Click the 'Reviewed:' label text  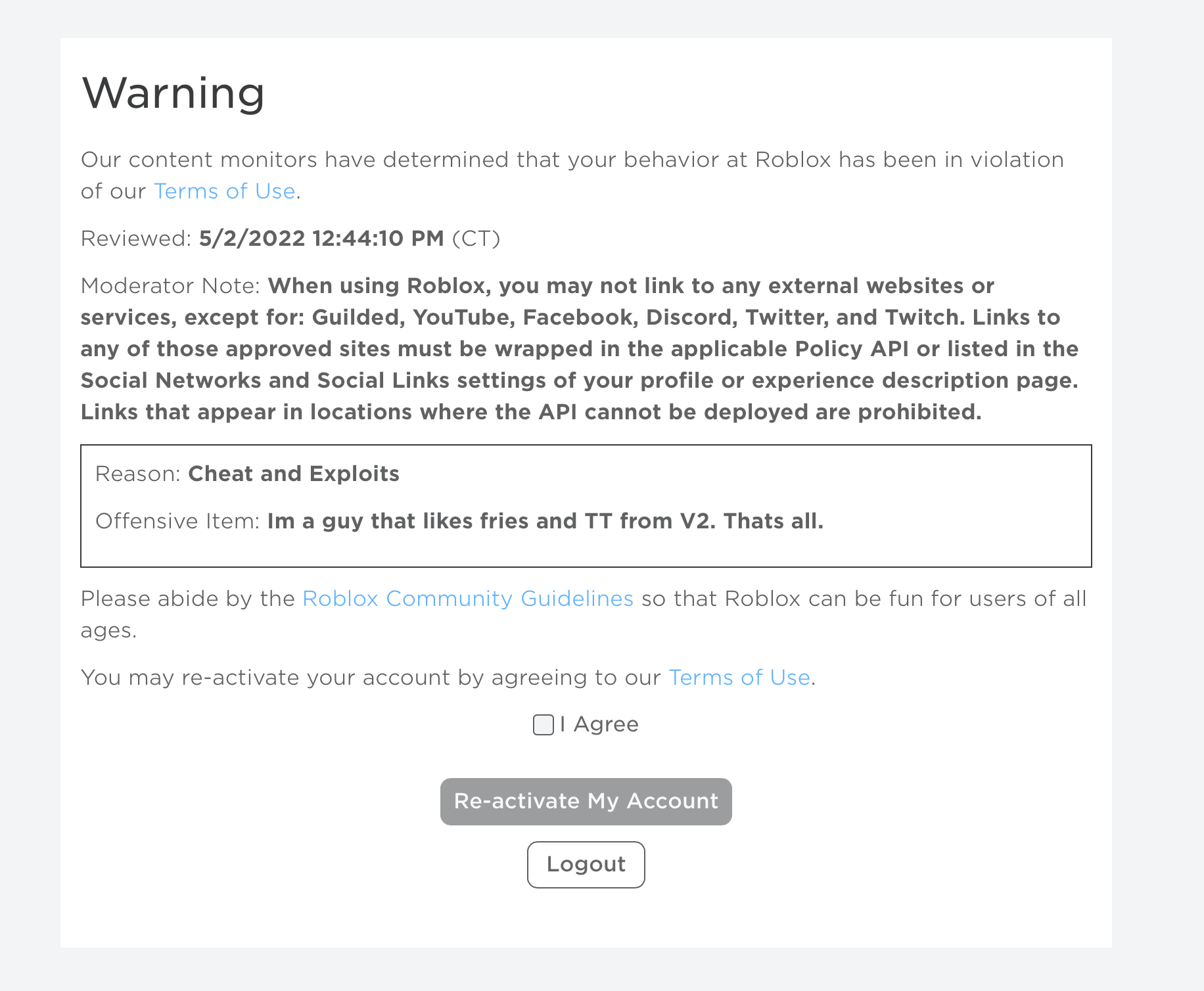pyautogui.click(x=136, y=239)
